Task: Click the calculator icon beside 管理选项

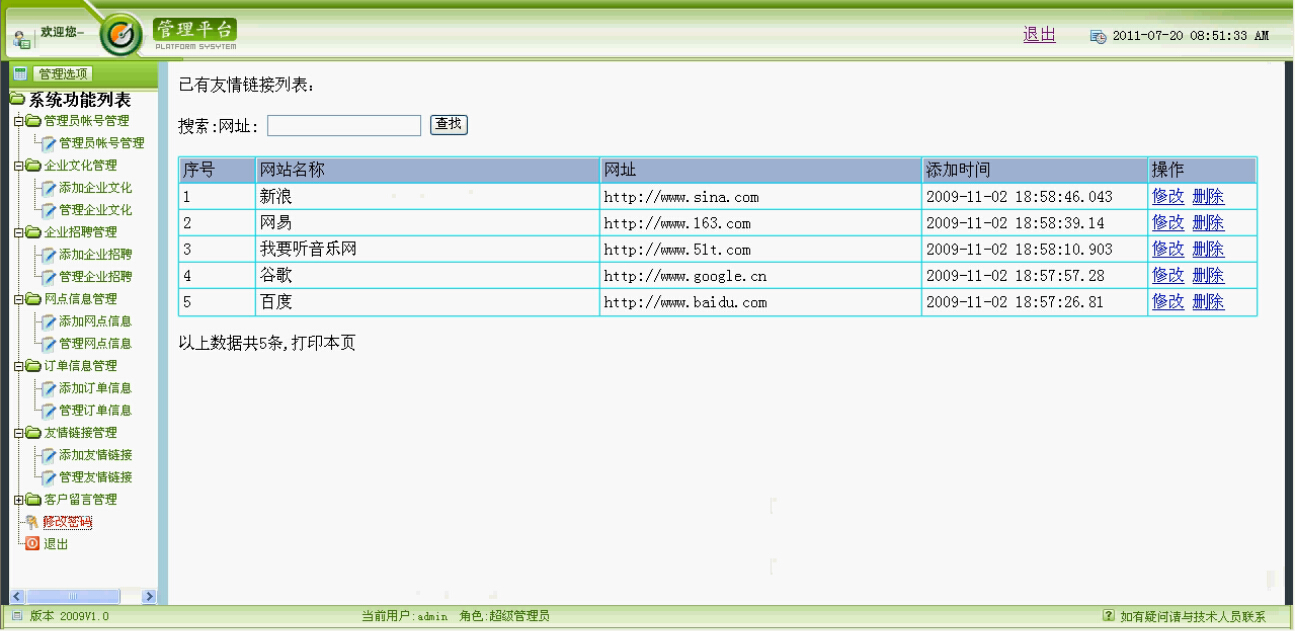Action: [20, 74]
